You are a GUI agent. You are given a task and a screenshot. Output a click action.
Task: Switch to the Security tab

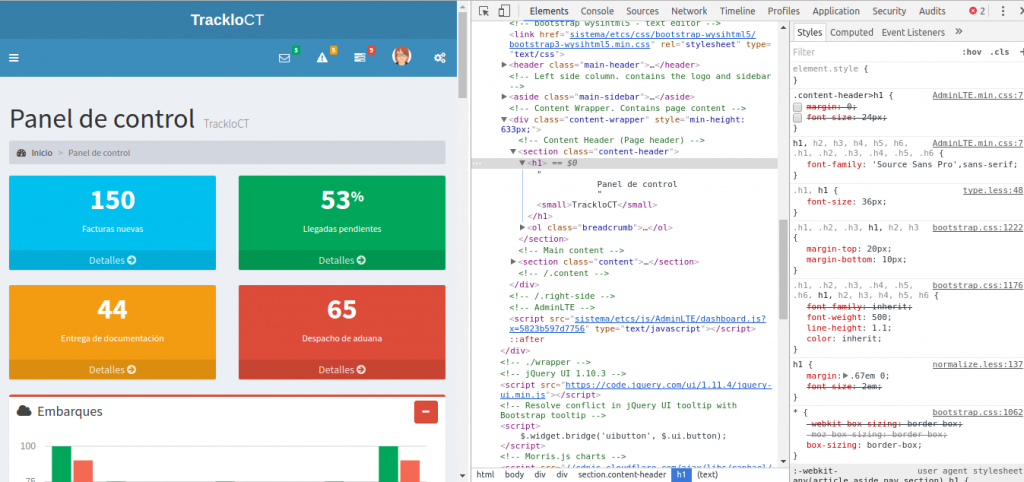[x=889, y=11]
